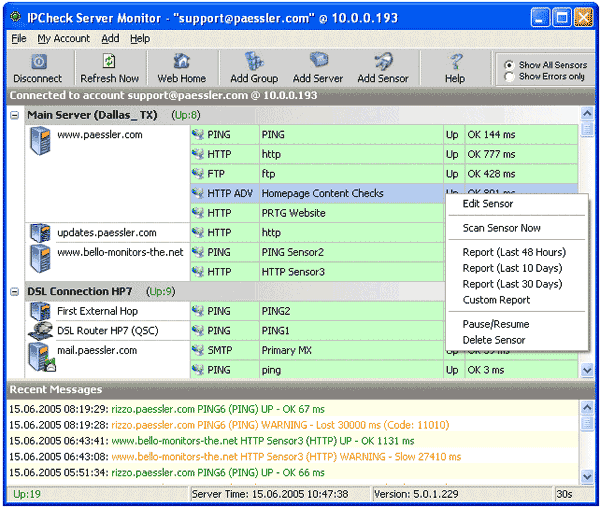Viewport: 600px width, 507px height.
Task: Select Show All Sensors radio button
Action: (509, 65)
